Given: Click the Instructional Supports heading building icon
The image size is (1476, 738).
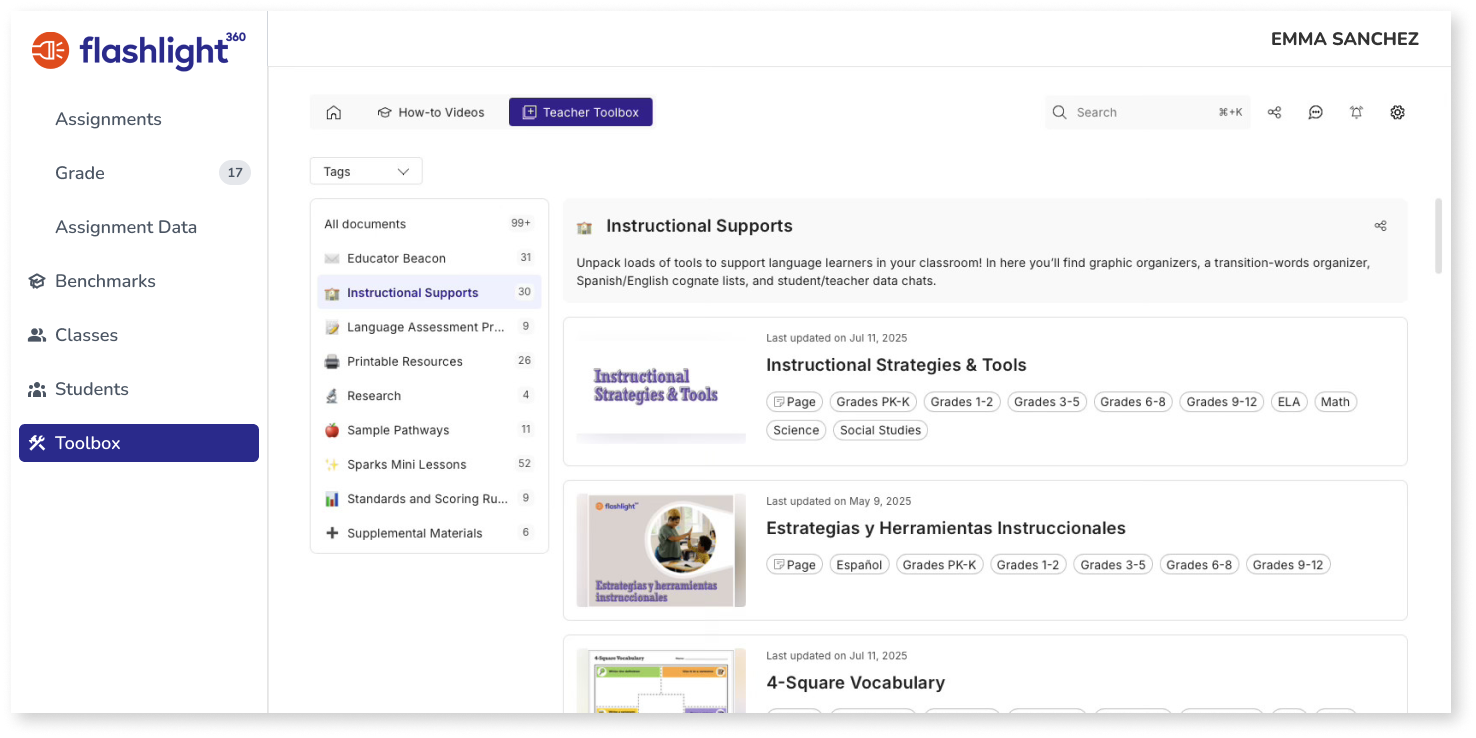Looking at the screenshot, I should click(584, 227).
